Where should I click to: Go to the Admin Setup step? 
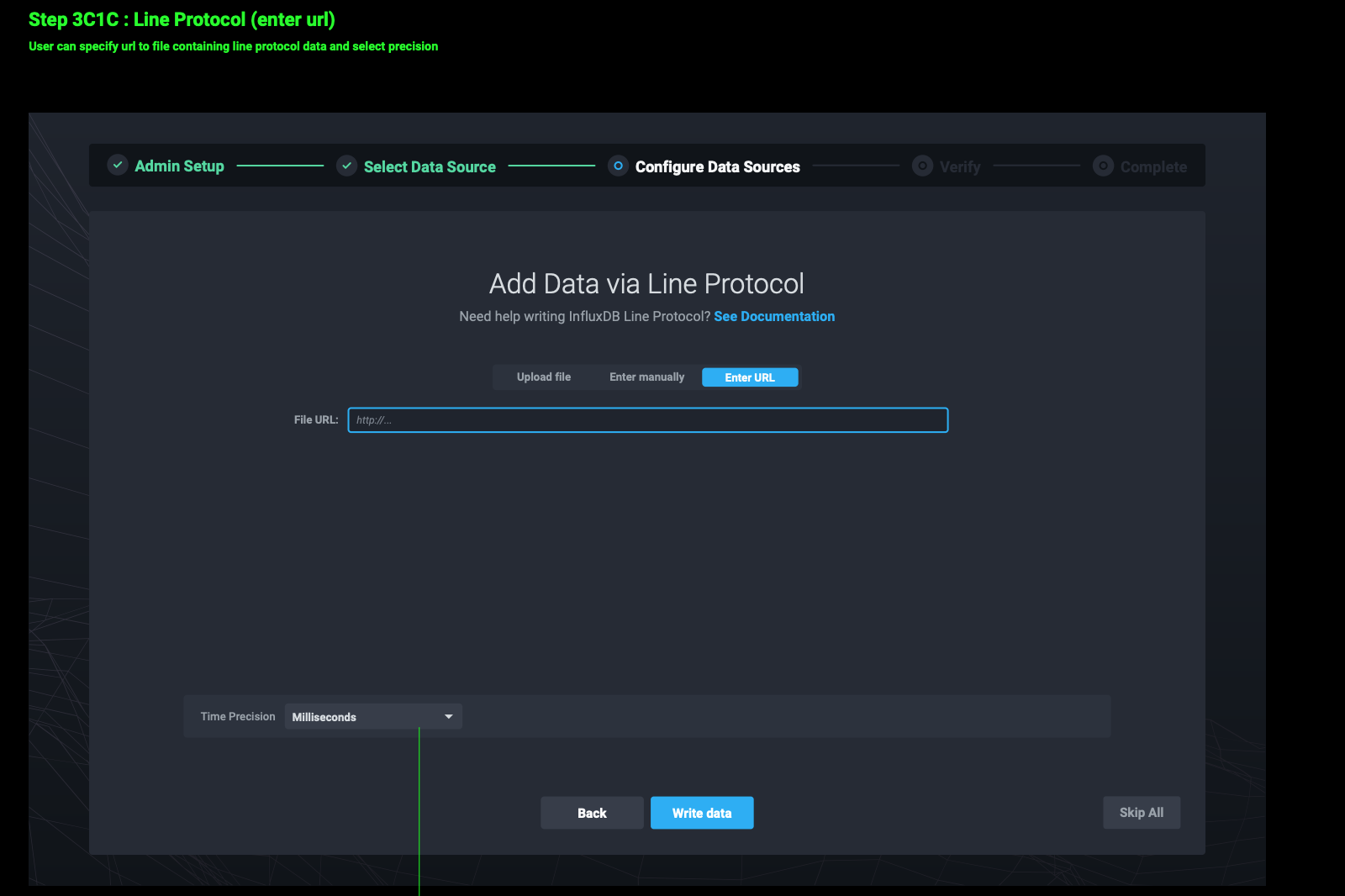[179, 166]
